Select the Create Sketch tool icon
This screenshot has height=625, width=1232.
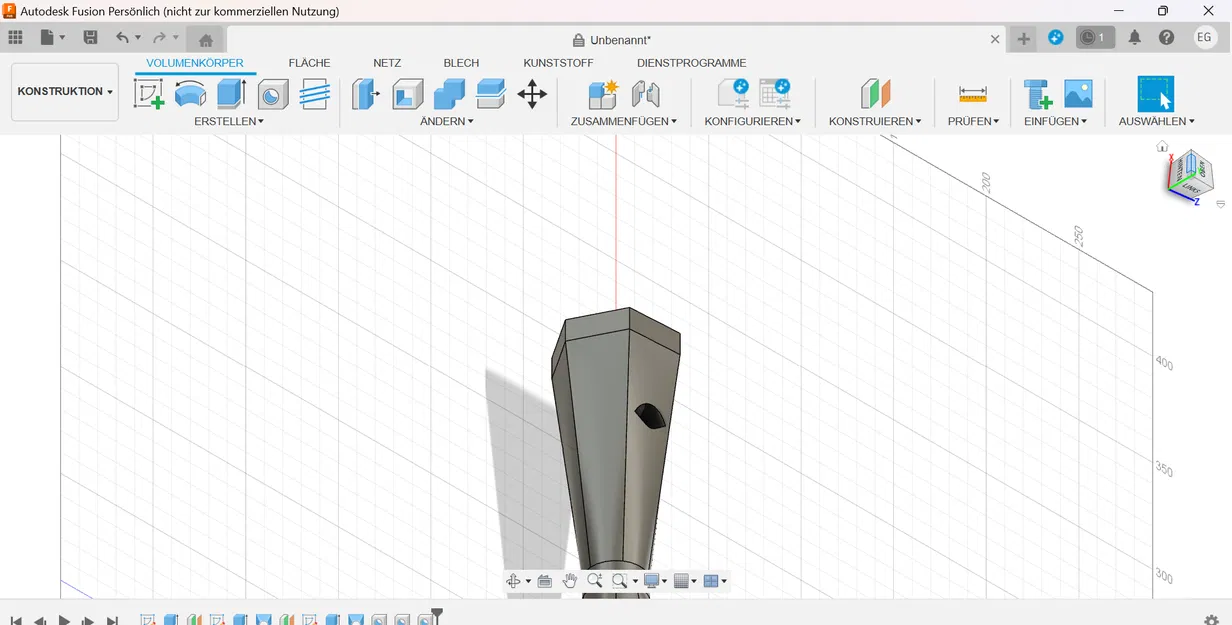click(x=148, y=95)
